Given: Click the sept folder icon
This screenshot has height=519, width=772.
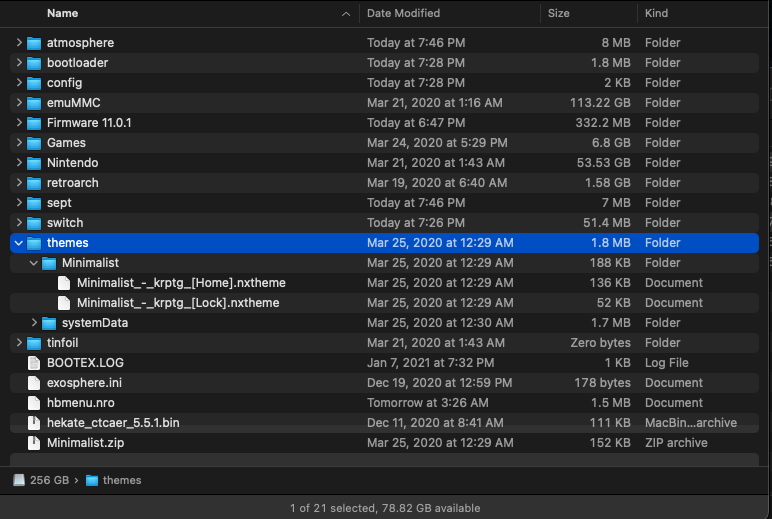Looking at the screenshot, I should 33,203.
